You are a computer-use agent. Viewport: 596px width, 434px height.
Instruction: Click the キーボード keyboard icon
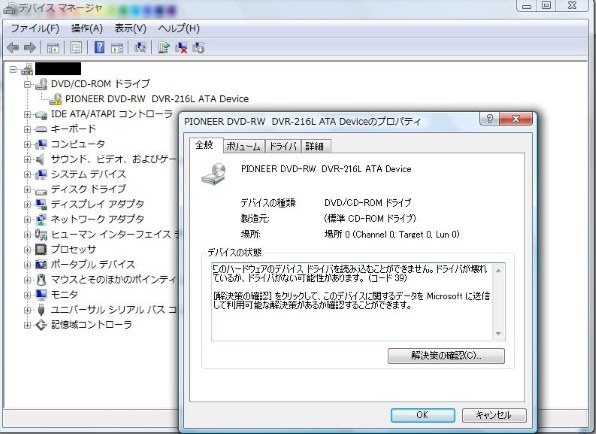point(41,129)
